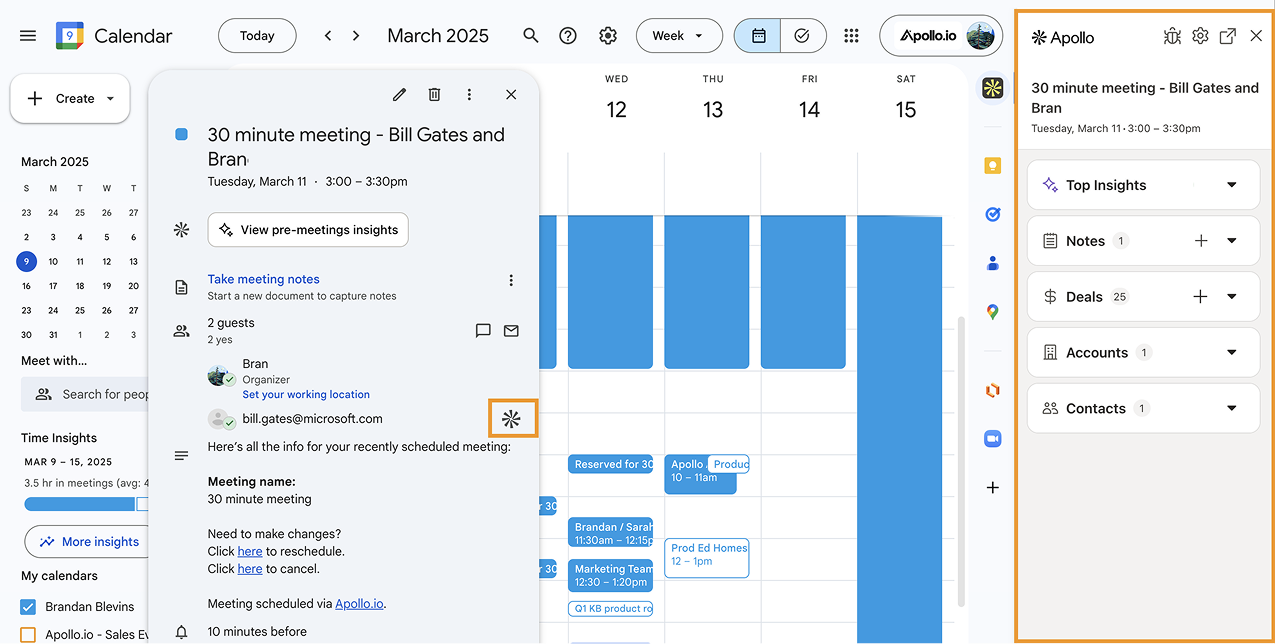Close the Apollo side panel

click(x=1256, y=36)
